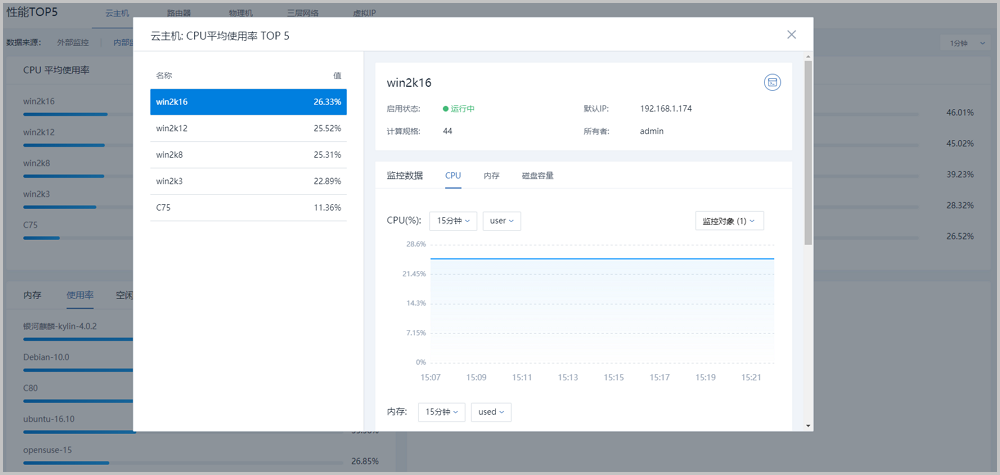Close the CPU TOP 5 dialog
Image resolution: width=1000 pixels, height=475 pixels.
(x=791, y=34)
